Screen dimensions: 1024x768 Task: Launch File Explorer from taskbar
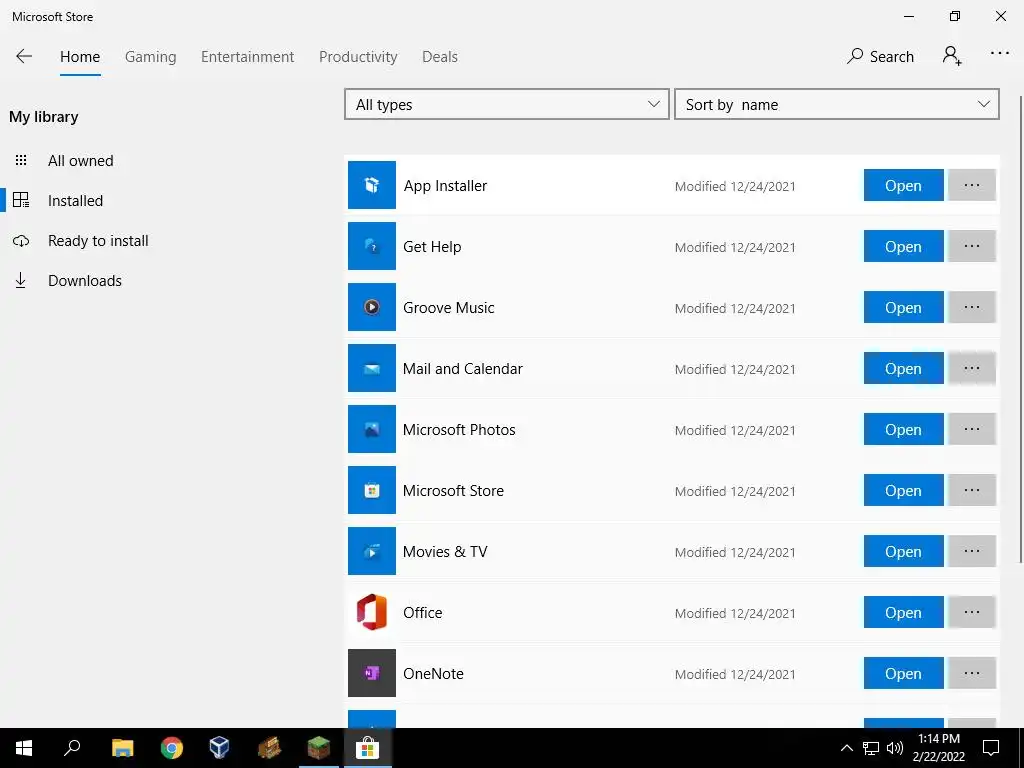pyautogui.click(x=122, y=748)
